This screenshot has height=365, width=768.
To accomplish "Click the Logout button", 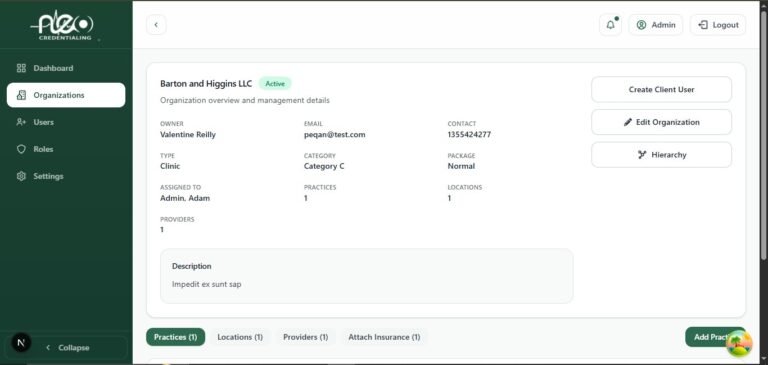I will click(x=718, y=25).
